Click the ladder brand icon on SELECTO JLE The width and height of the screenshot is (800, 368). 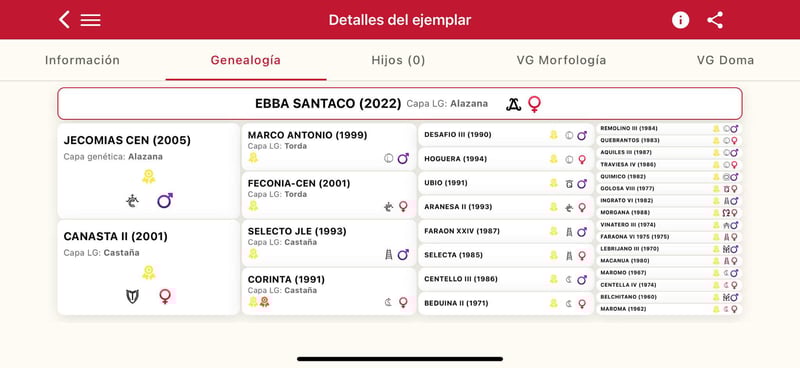[389, 254]
